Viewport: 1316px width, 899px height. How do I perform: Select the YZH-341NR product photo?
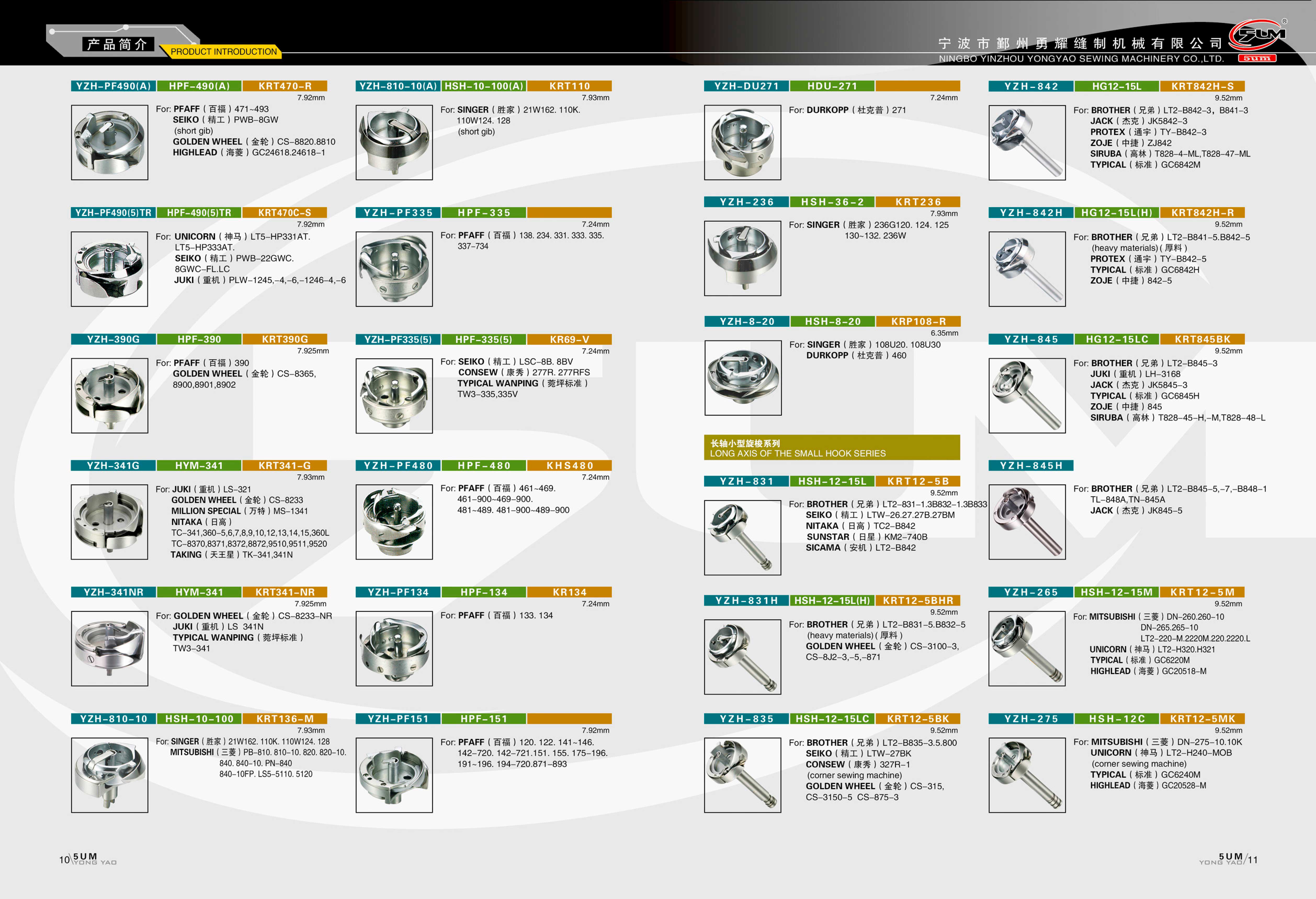click(x=110, y=649)
